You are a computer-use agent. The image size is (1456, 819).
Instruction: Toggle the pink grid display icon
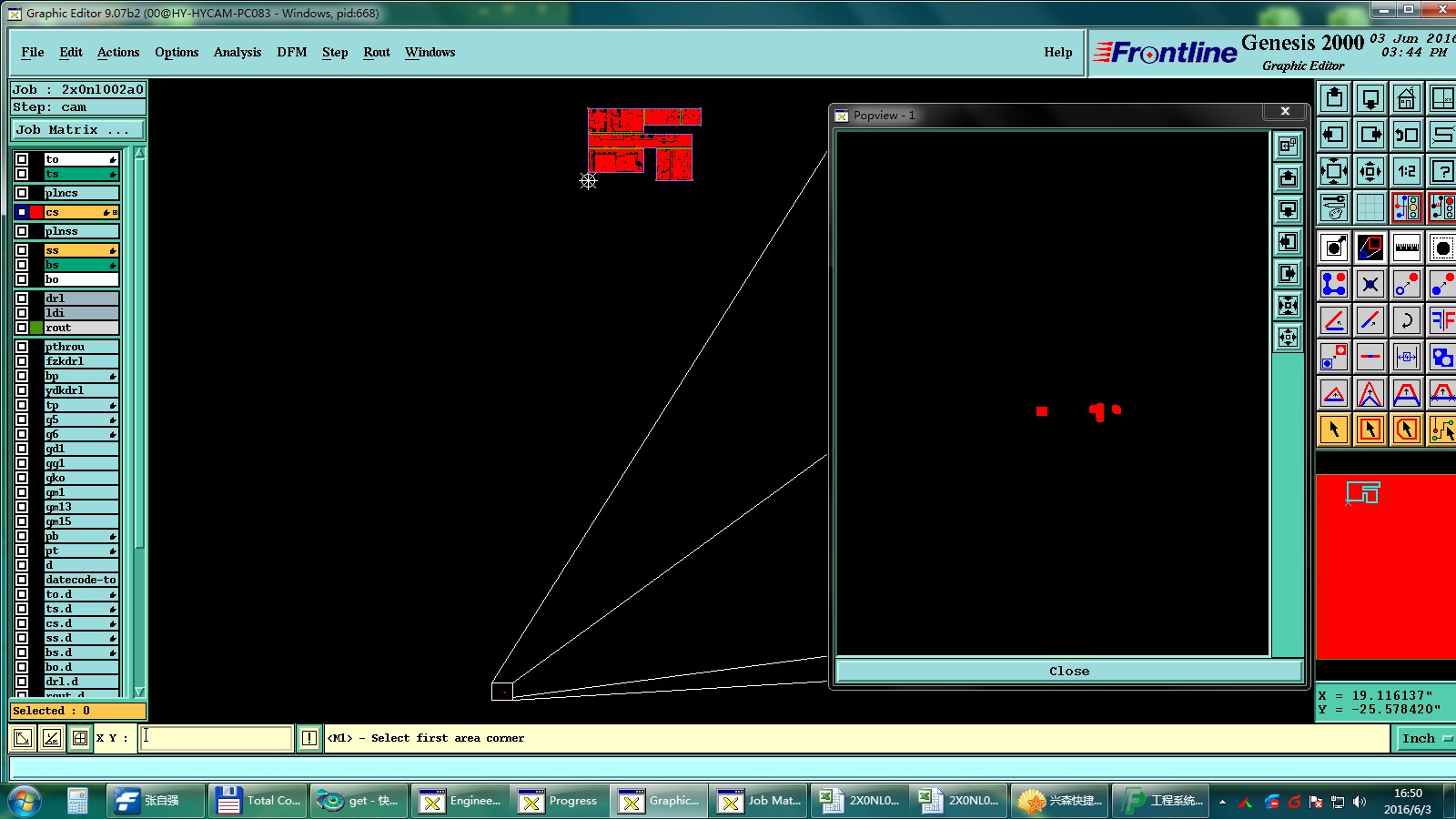pos(1370,207)
